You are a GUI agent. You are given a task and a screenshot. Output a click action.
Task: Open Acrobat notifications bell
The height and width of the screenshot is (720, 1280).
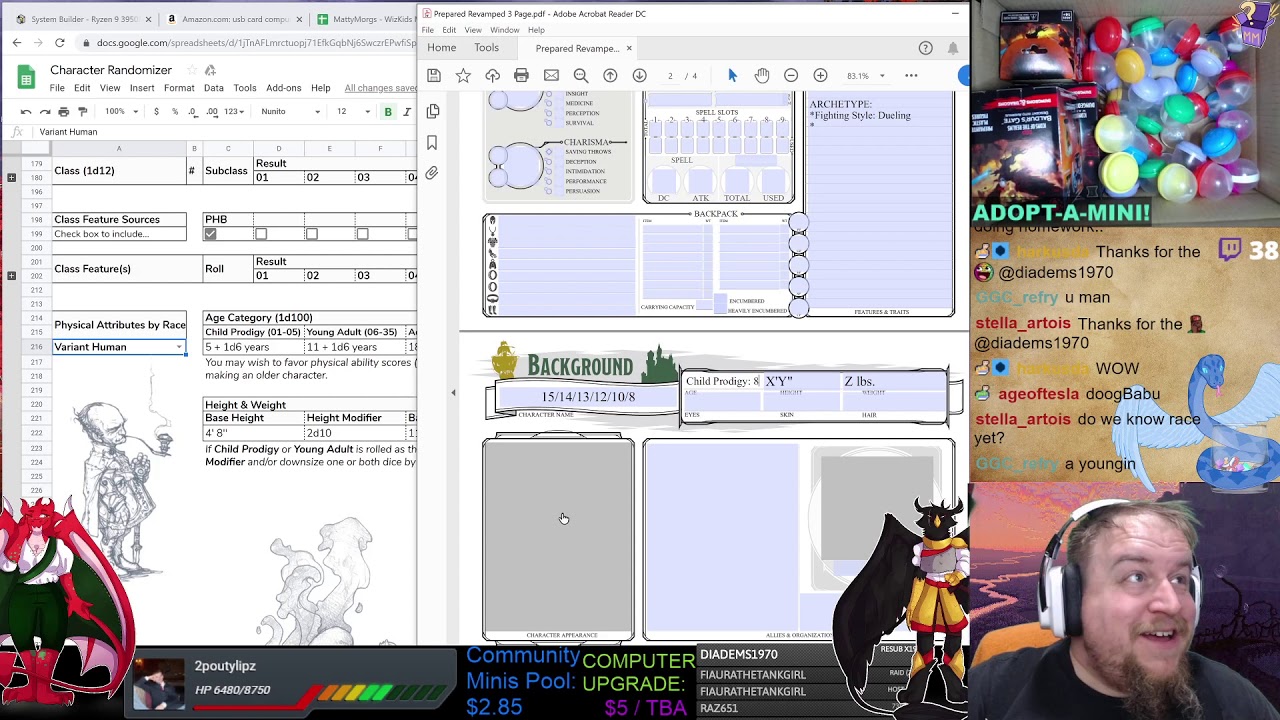[953, 48]
